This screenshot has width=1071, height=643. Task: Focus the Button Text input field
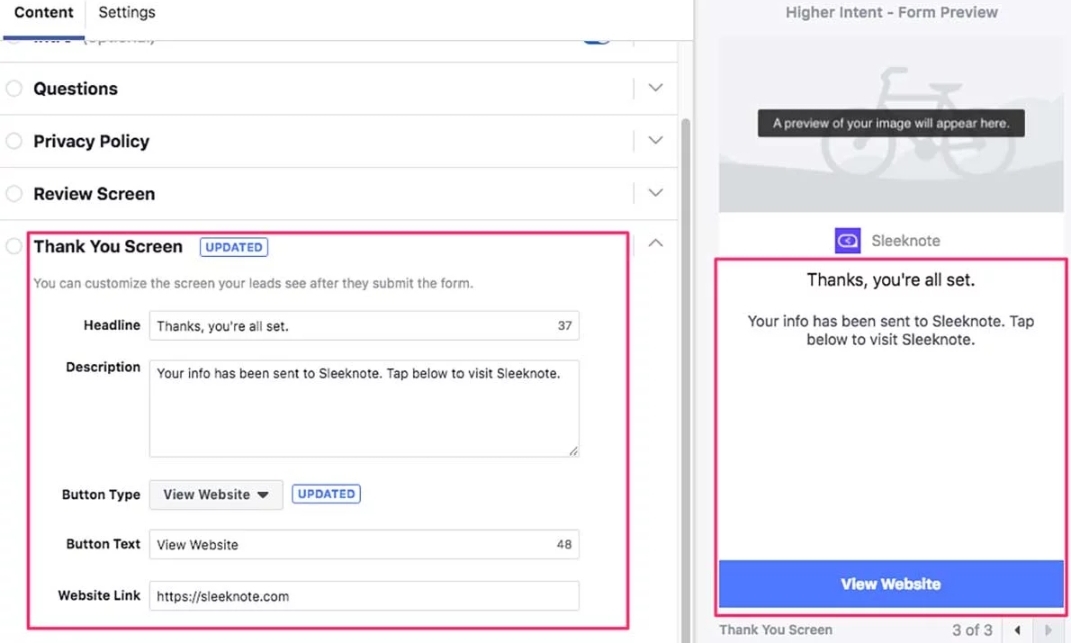pos(364,545)
